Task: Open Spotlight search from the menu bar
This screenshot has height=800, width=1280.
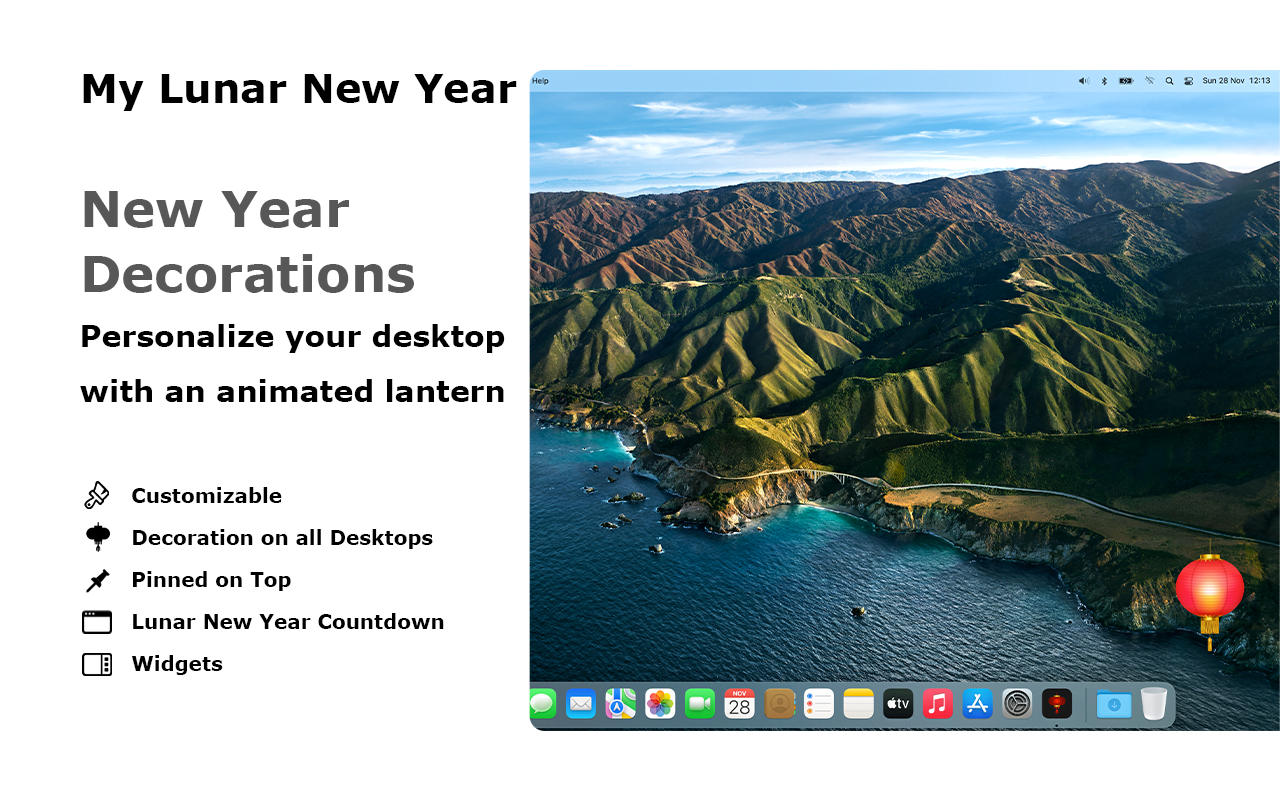Action: [1169, 80]
